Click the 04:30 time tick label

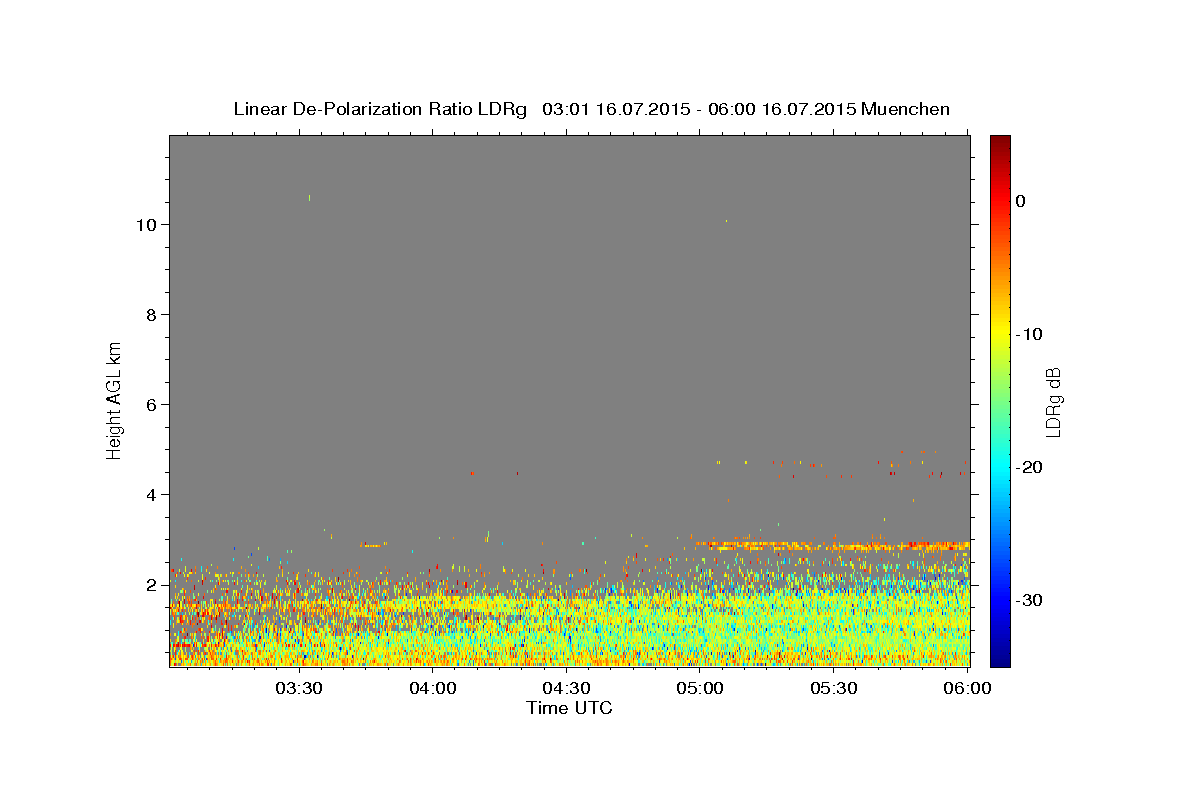pos(567,688)
